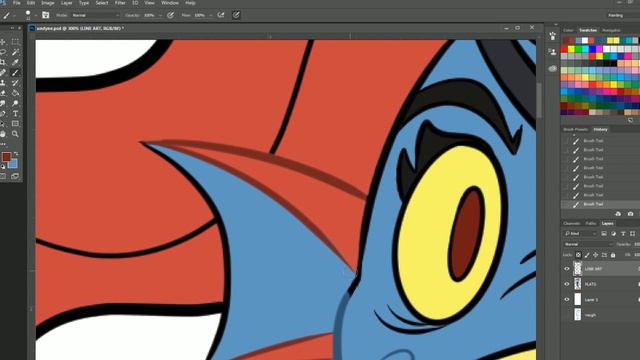Open the Filter menu
Screen dimensions: 640x360
pyautogui.click(x=120, y=3)
